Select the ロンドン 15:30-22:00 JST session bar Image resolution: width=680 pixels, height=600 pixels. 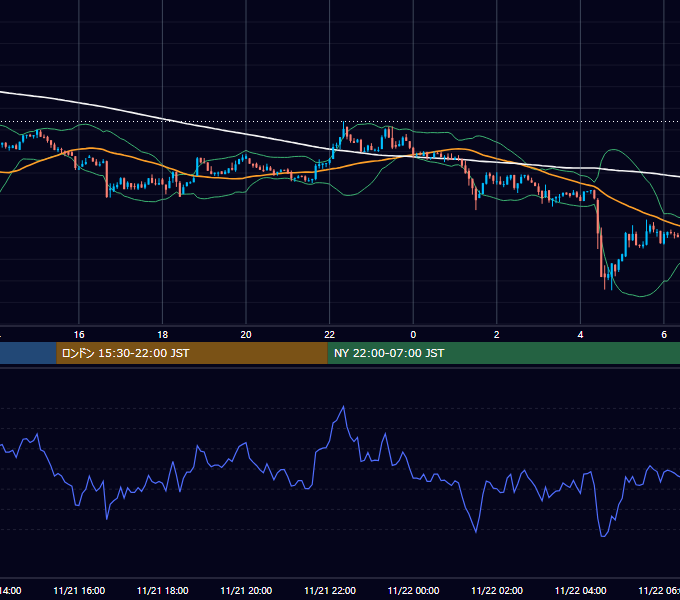192,353
